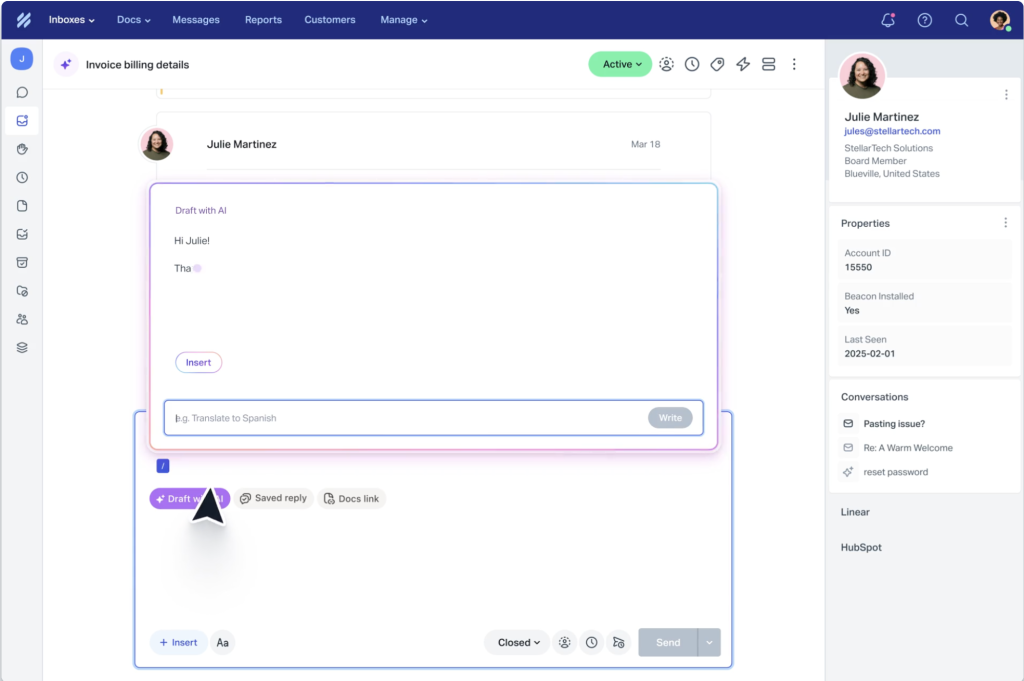
Task: Click the tag icon in conversation header
Action: point(717,64)
